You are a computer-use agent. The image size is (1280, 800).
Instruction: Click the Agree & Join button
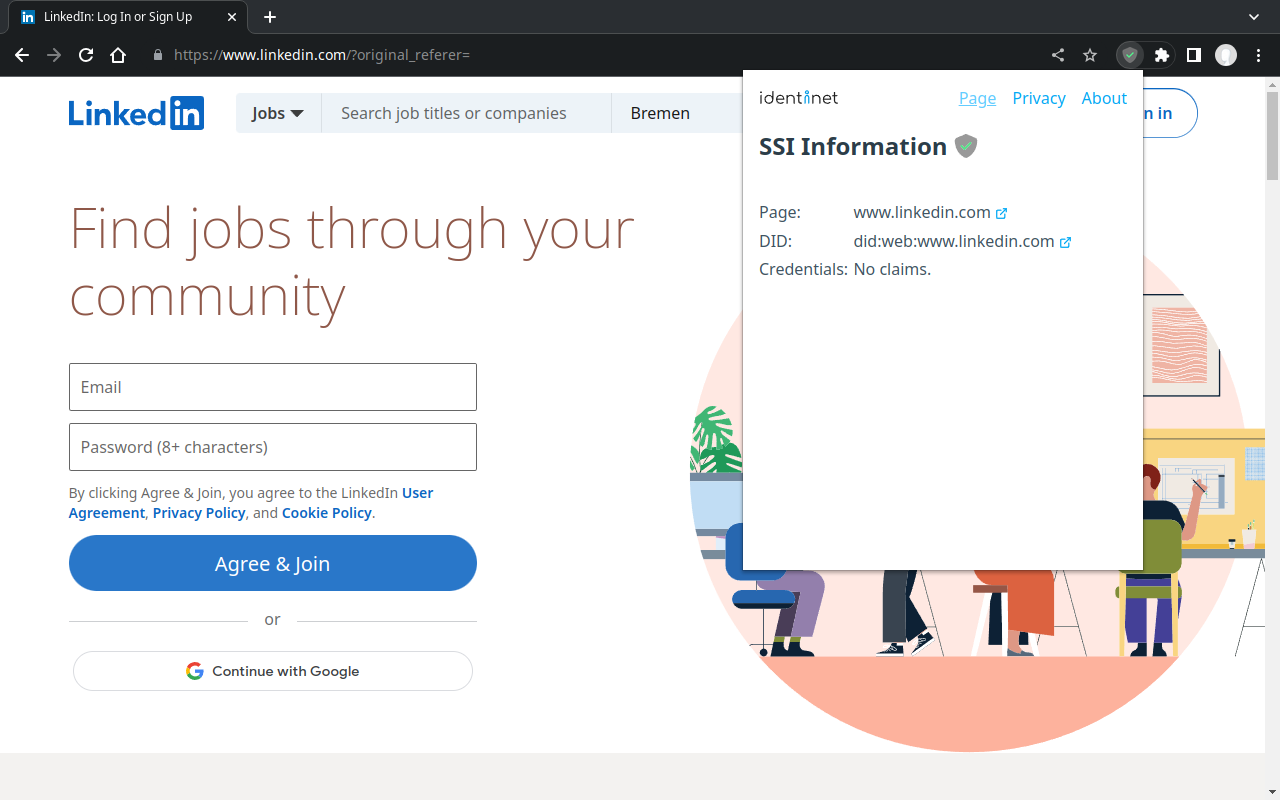tap(273, 563)
